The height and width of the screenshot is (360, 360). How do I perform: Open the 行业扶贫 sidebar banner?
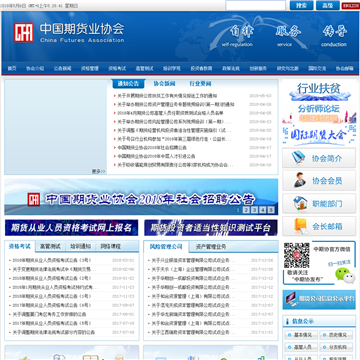(x=319, y=91)
